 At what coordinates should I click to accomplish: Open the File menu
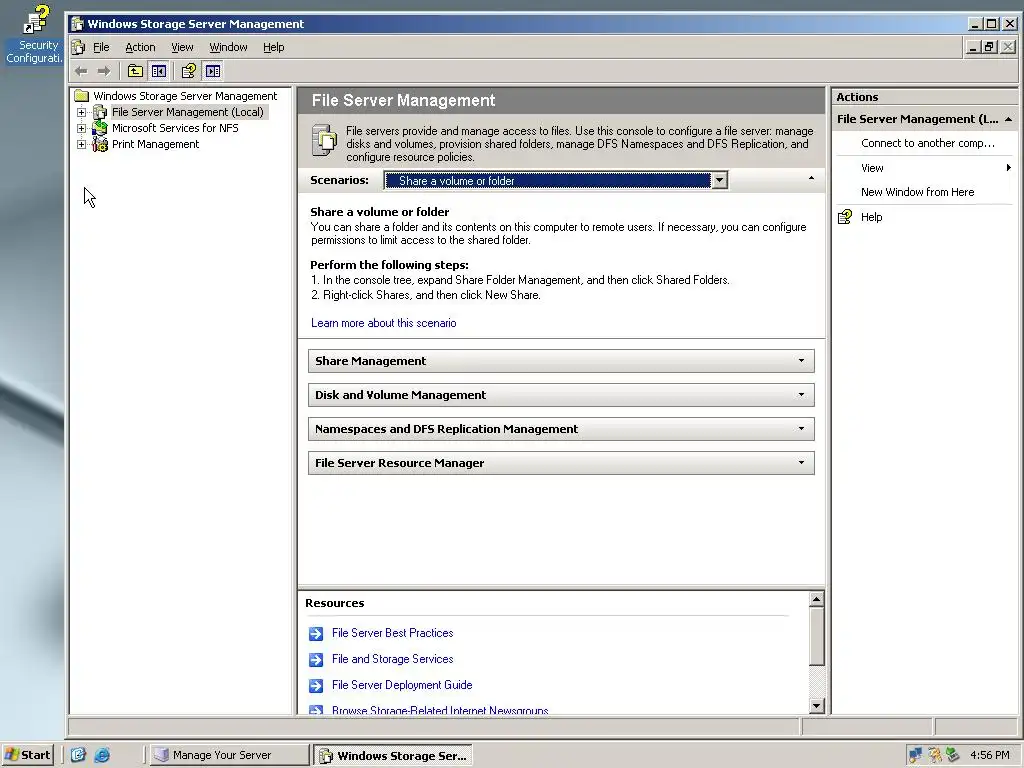(x=101, y=47)
